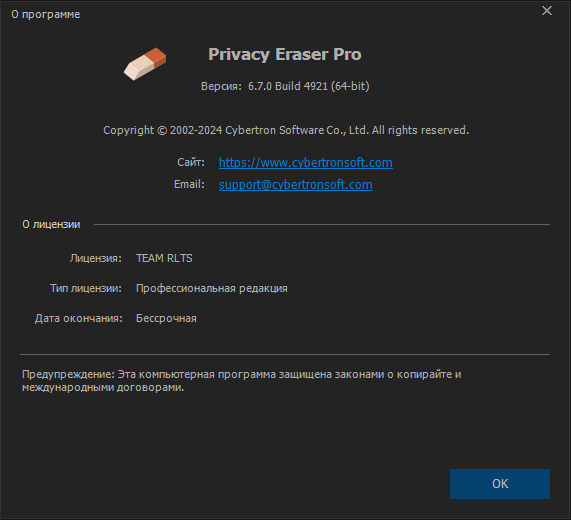Image resolution: width=571 pixels, height=520 pixels.
Task: Open the support@cybertronsoft.com email link
Action: (x=295, y=185)
